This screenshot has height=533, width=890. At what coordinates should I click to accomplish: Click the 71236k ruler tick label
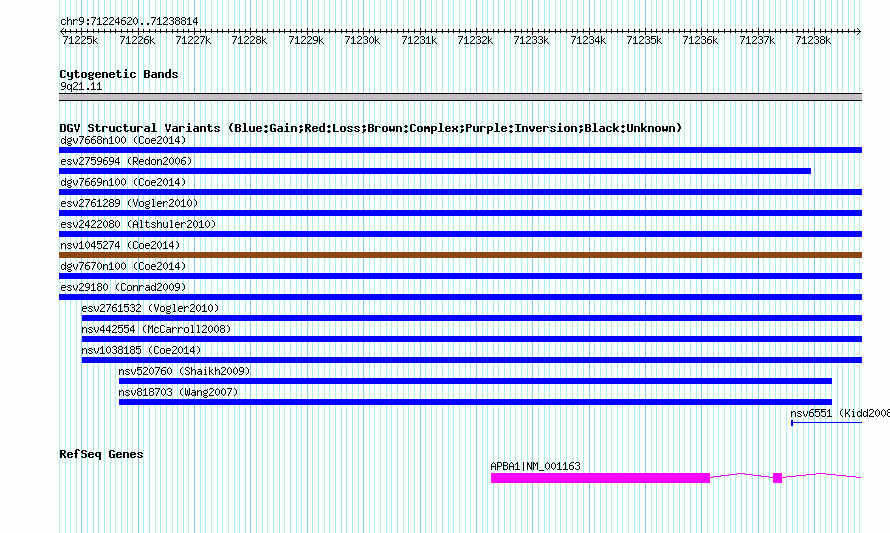tap(700, 40)
